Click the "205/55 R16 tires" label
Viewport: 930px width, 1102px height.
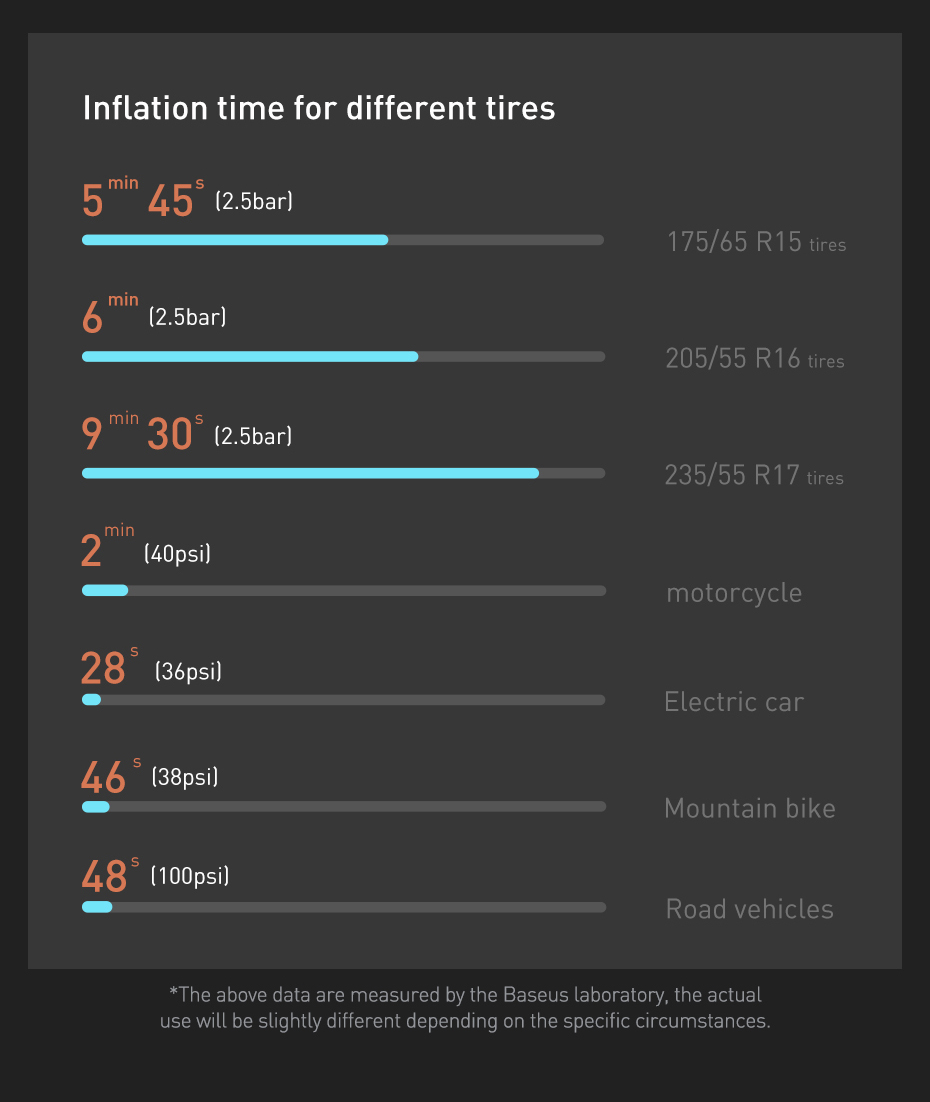click(755, 359)
